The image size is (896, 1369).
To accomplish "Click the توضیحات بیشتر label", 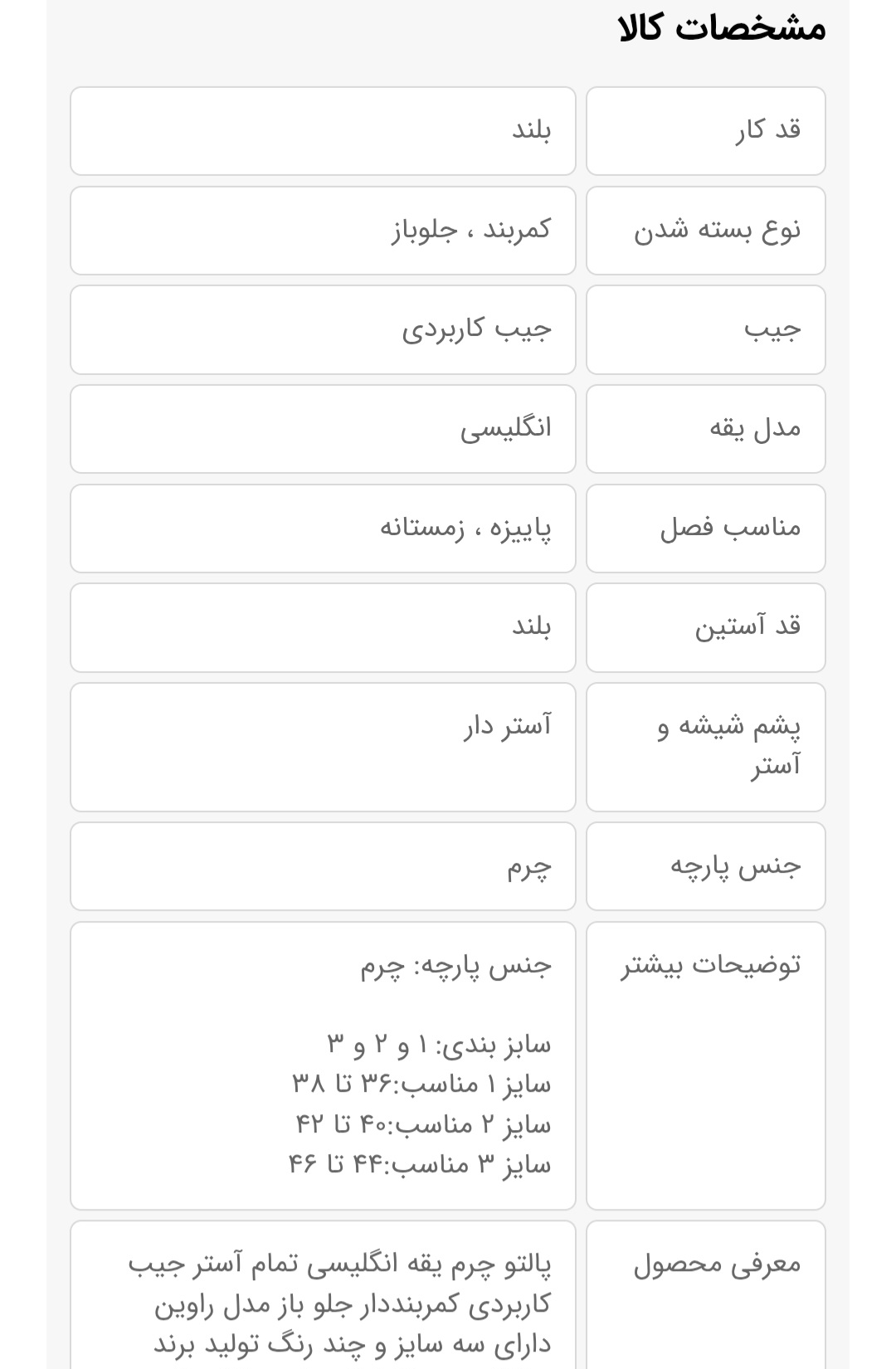I will [711, 965].
